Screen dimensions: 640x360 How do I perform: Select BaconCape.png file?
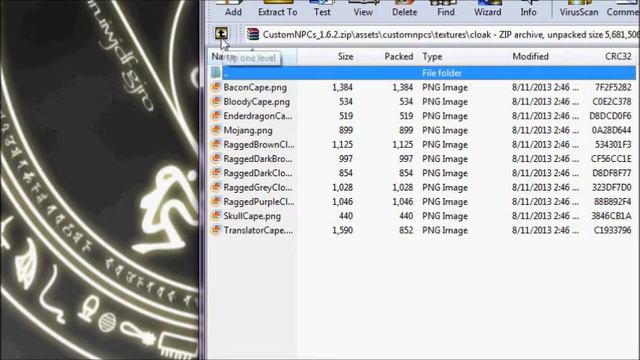tap(255, 87)
